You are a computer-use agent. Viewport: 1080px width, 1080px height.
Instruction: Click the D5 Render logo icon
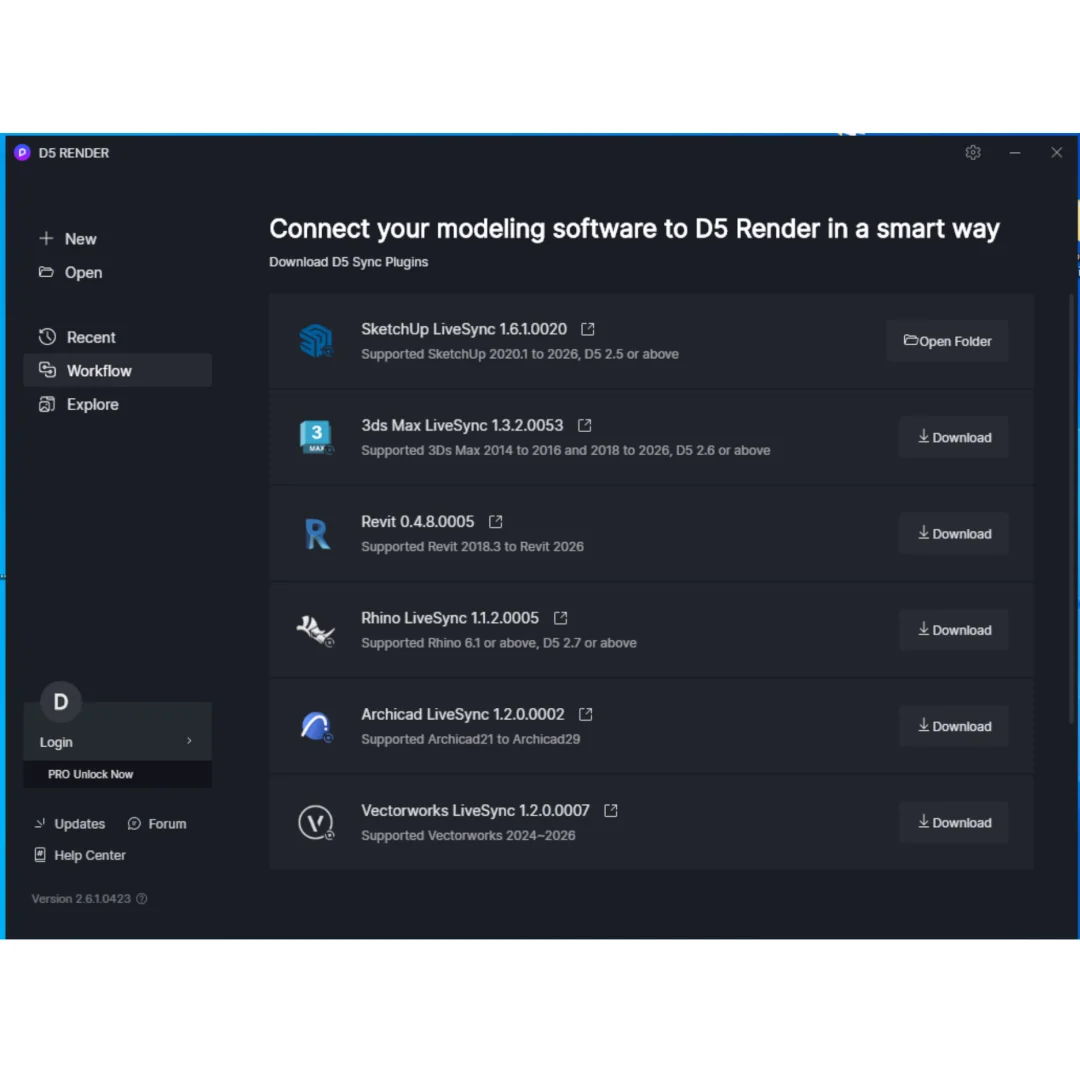22,153
